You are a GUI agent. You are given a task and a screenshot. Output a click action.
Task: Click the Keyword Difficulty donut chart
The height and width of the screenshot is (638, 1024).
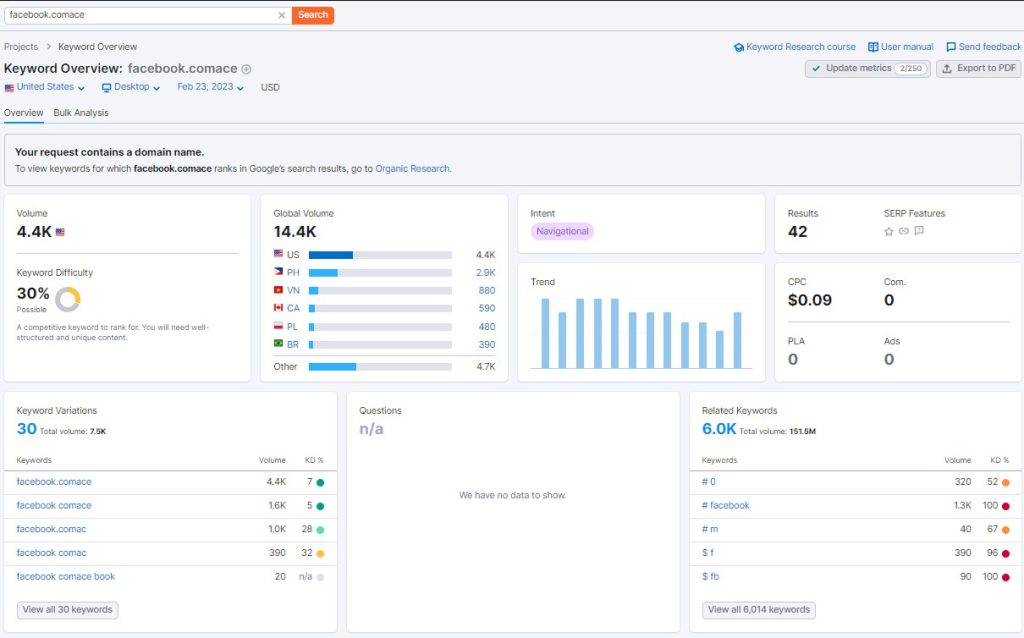point(67,300)
